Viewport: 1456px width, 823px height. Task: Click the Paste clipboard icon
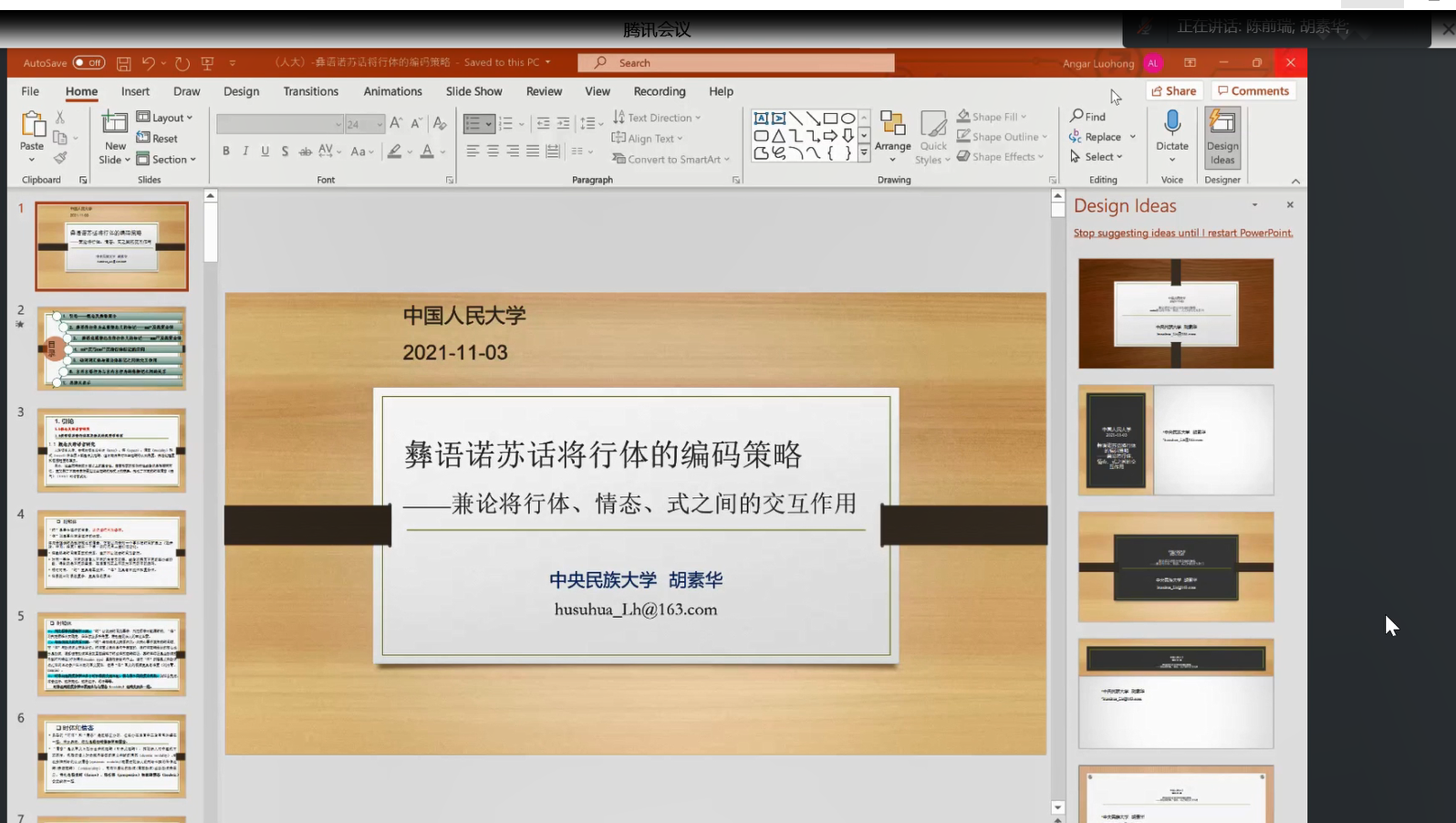tap(32, 125)
